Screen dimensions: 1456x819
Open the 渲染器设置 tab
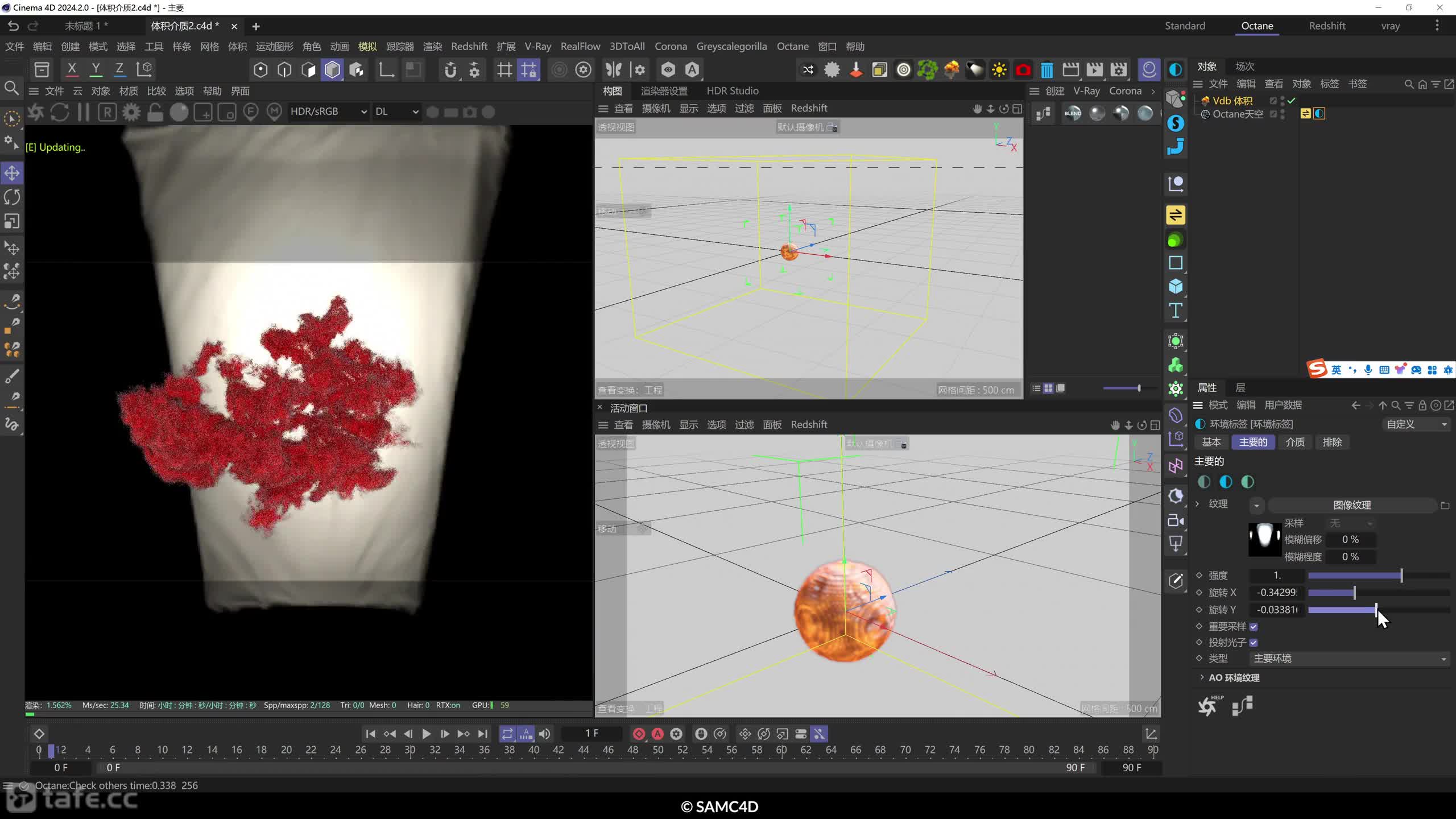click(664, 91)
